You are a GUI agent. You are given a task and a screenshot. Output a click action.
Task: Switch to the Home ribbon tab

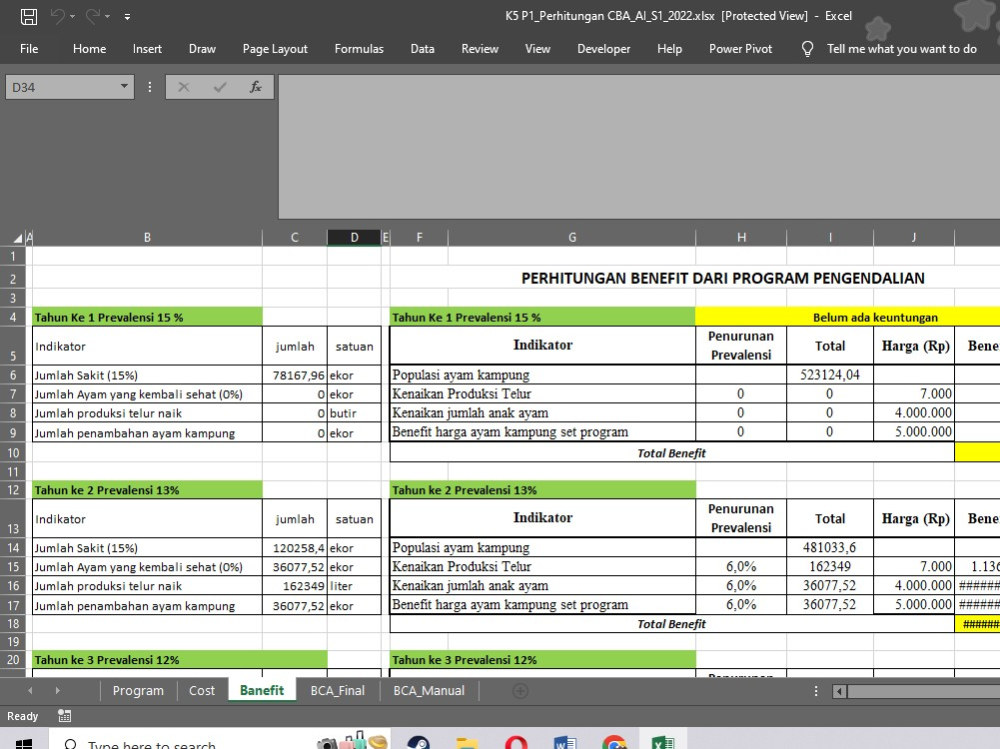tap(89, 48)
